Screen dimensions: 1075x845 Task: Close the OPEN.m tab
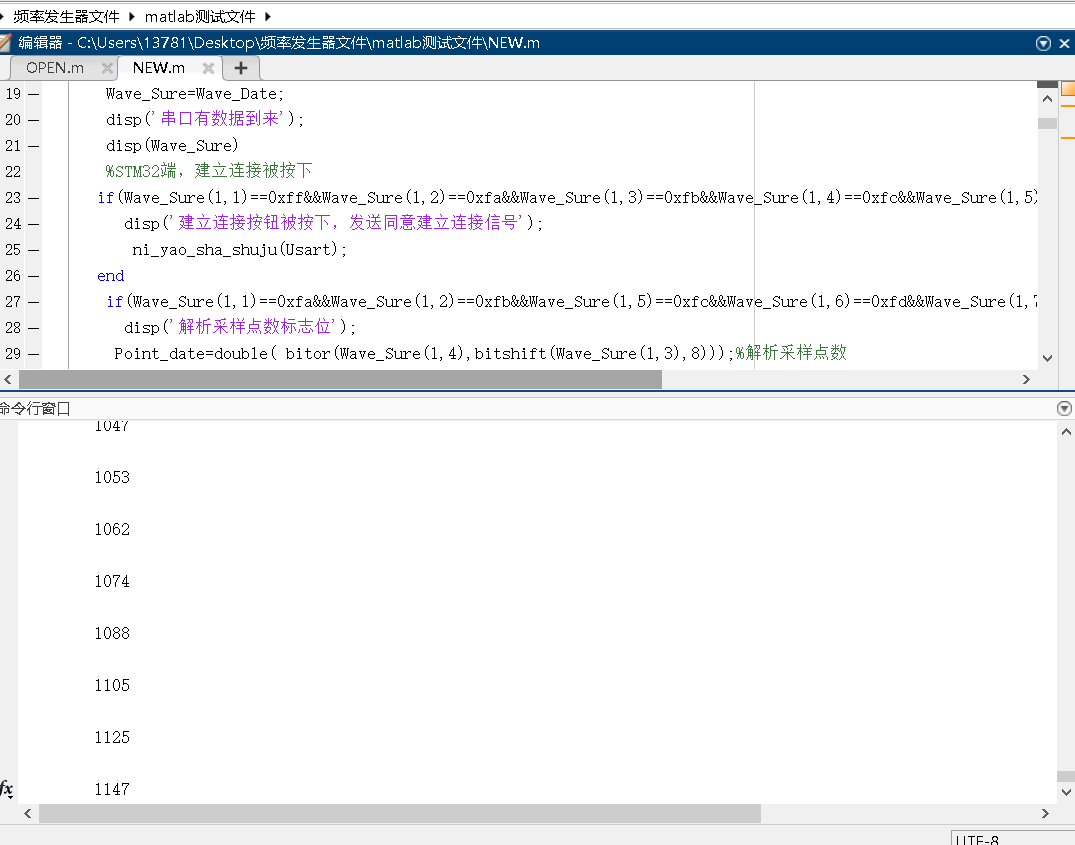point(107,68)
